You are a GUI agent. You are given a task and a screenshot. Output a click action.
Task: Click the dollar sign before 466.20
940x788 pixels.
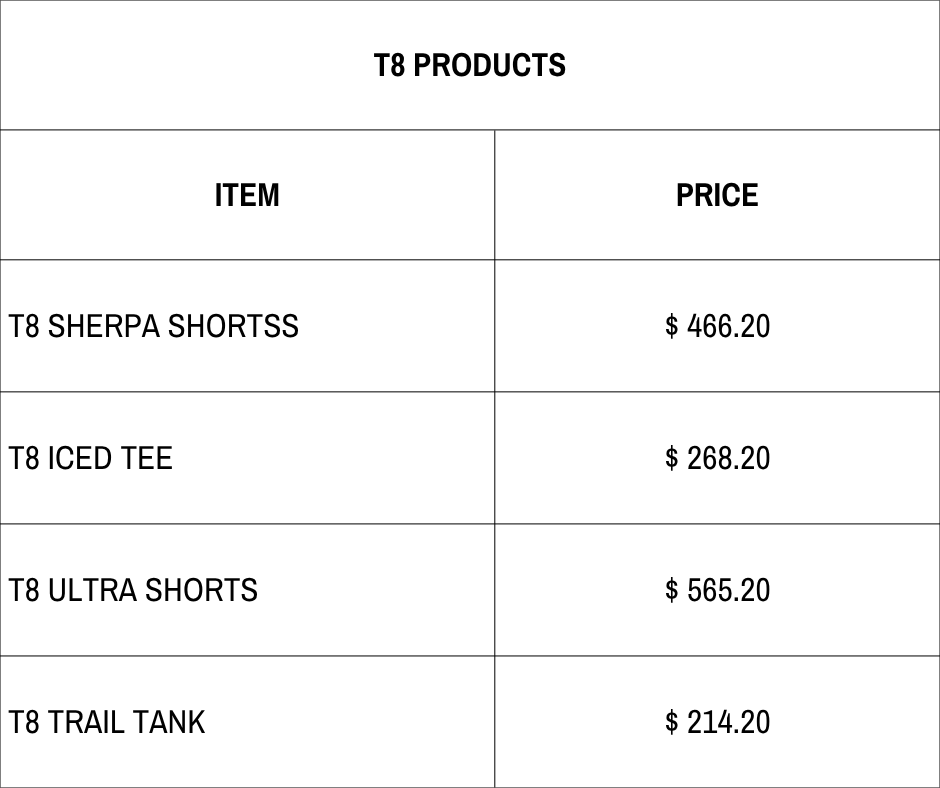tap(671, 326)
